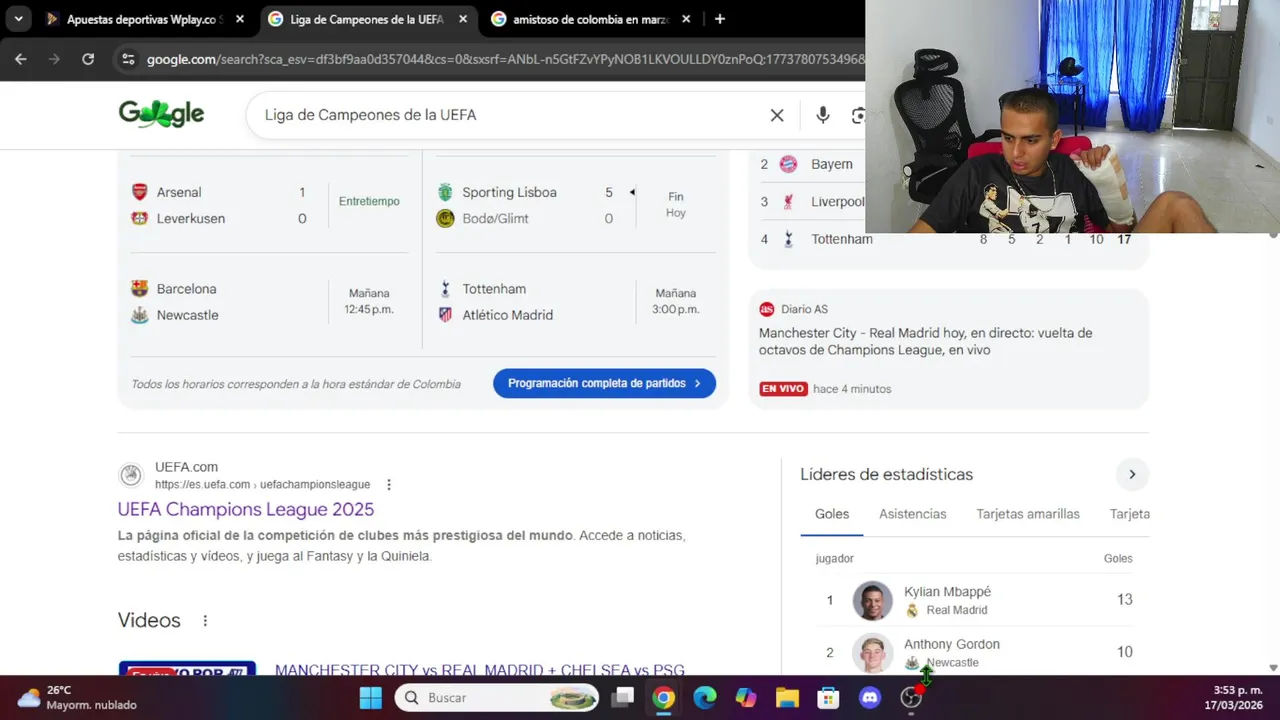Open Kylian Mbappé player row

975,600
